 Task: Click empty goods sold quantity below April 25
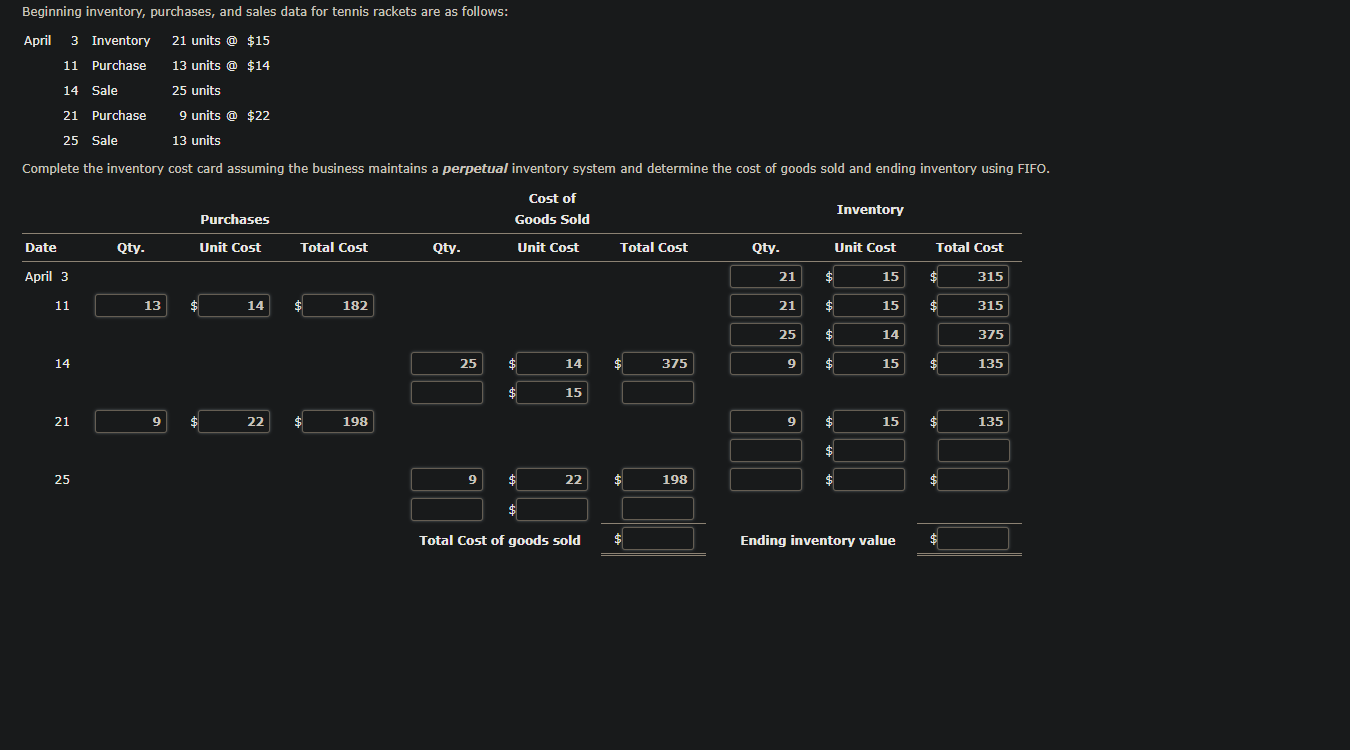(447, 510)
